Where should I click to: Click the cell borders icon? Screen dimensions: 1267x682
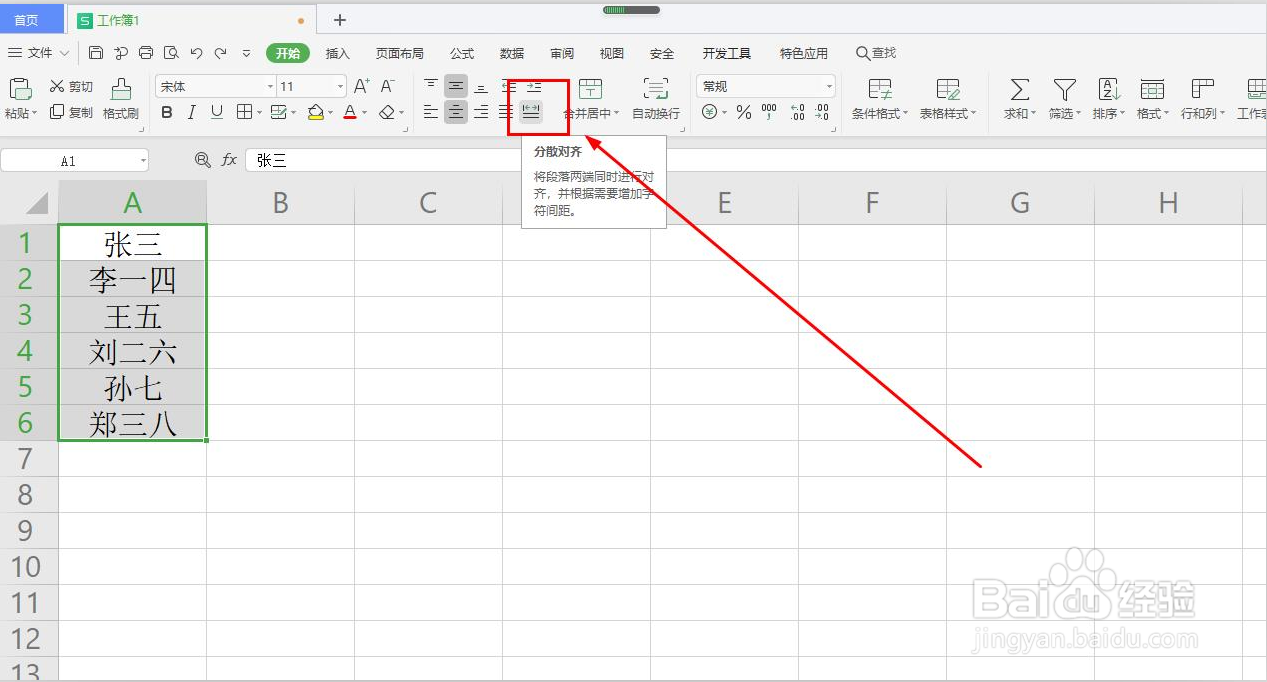click(x=243, y=113)
